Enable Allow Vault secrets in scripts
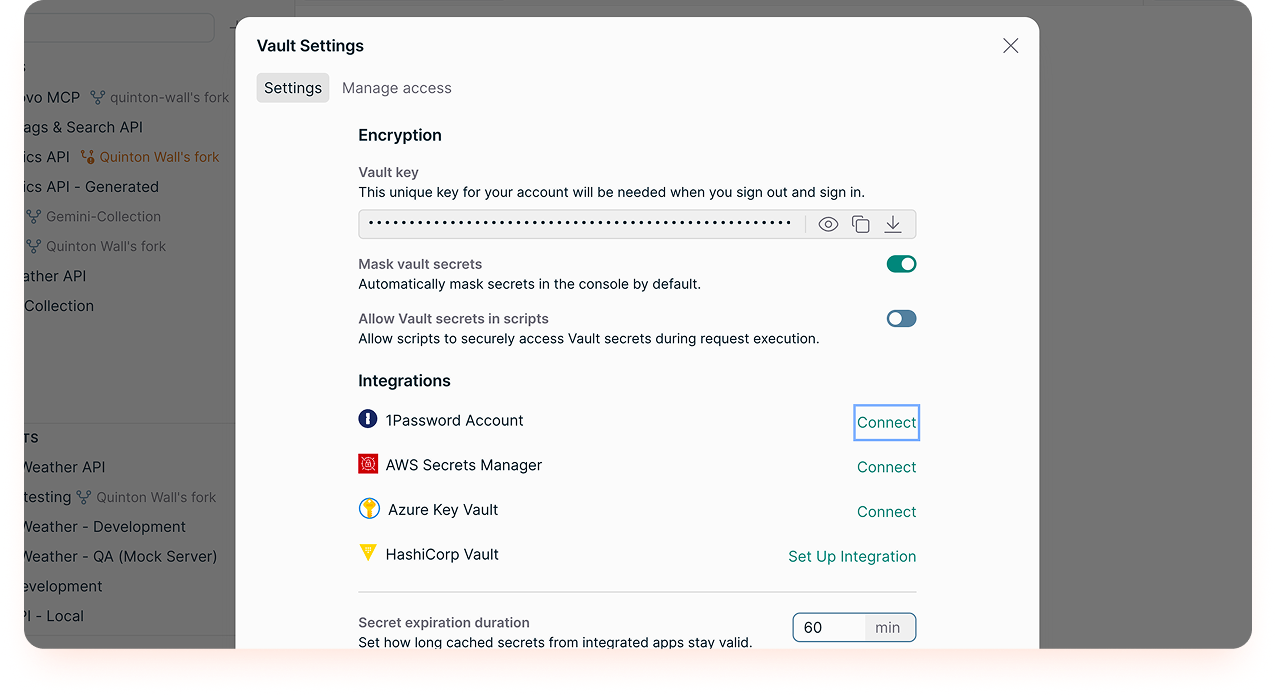The image size is (1276, 697). [901, 318]
